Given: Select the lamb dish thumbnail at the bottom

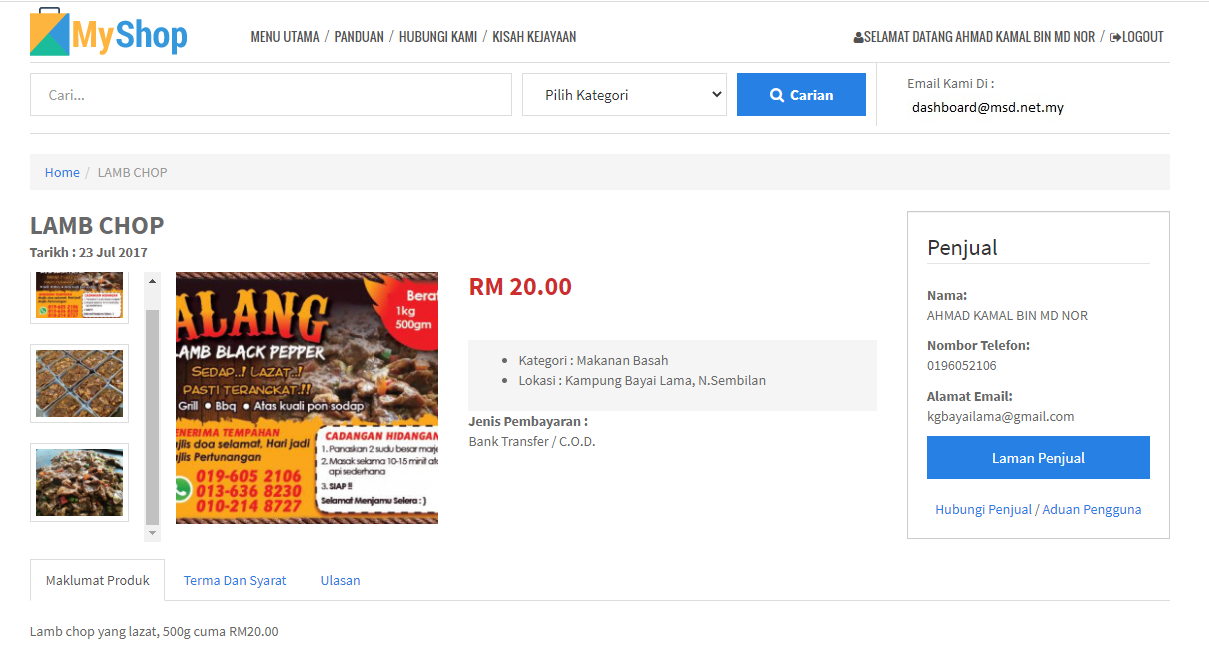Looking at the screenshot, I should click(x=79, y=482).
